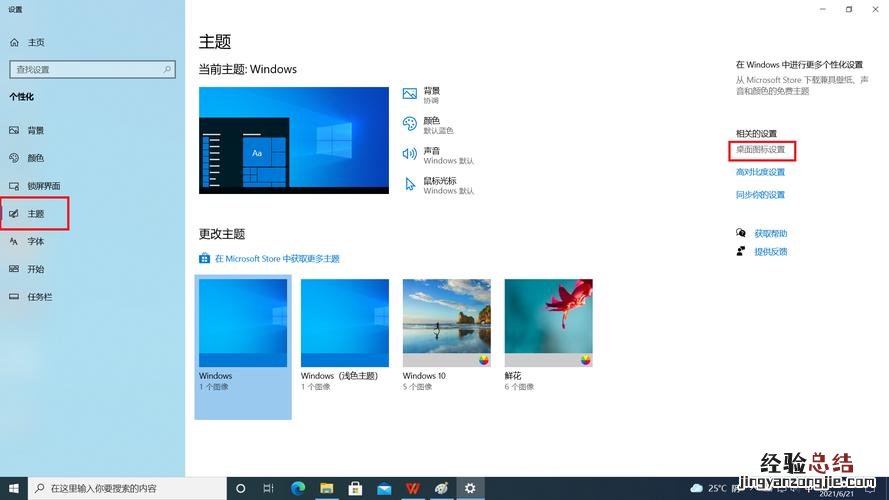Open 桌面图标设置 link
This screenshot has height=500, width=889.
point(760,150)
